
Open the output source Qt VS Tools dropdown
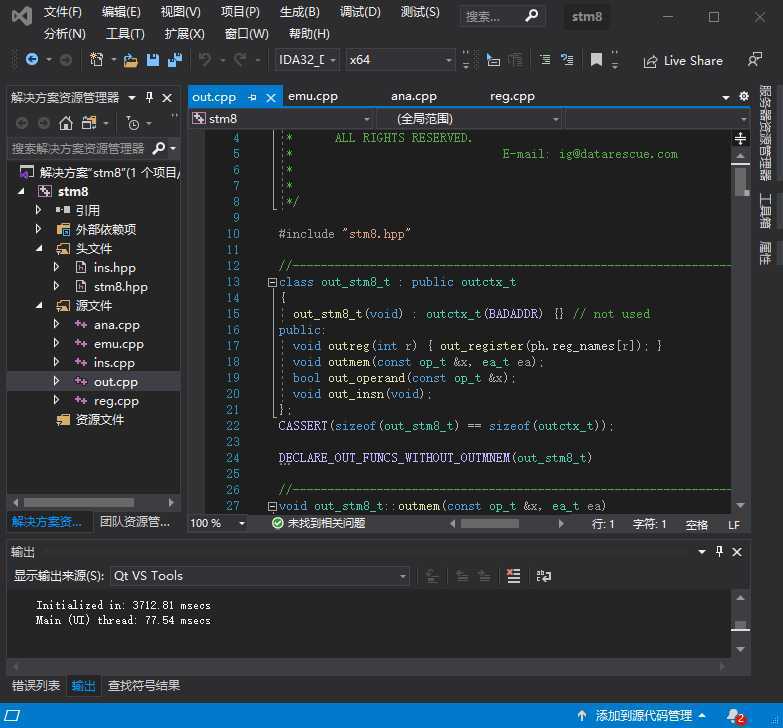(260, 576)
